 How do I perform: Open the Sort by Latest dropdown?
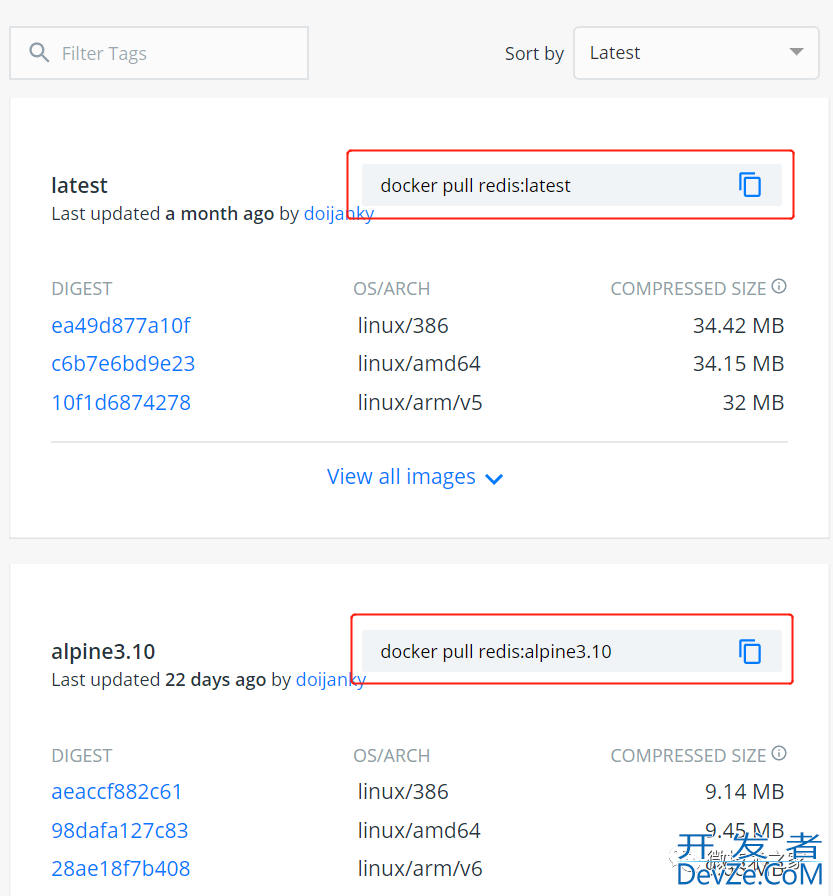coord(696,53)
